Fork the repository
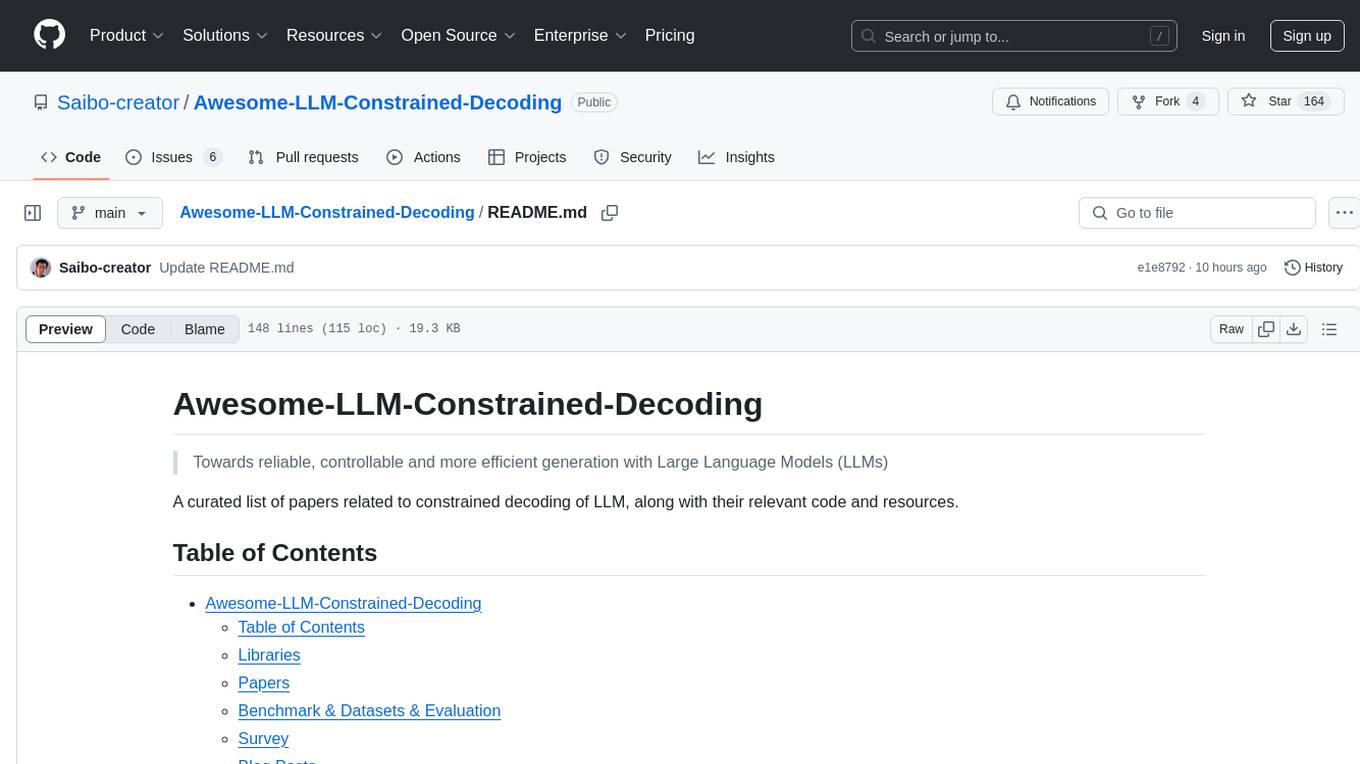Image resolution: width=1360 pixels, height=764 pixels. [1167, 101]
